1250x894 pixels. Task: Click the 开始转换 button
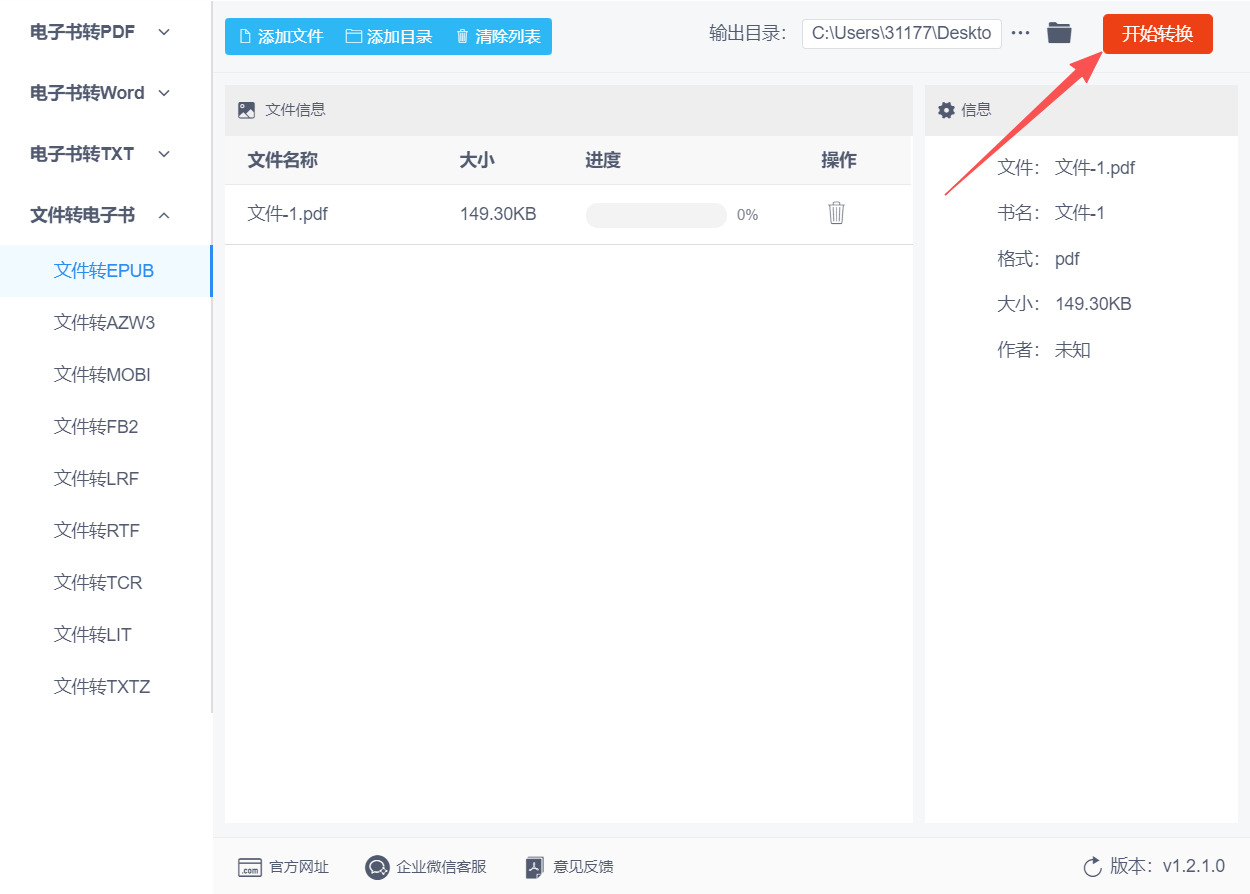(1157, 34)
